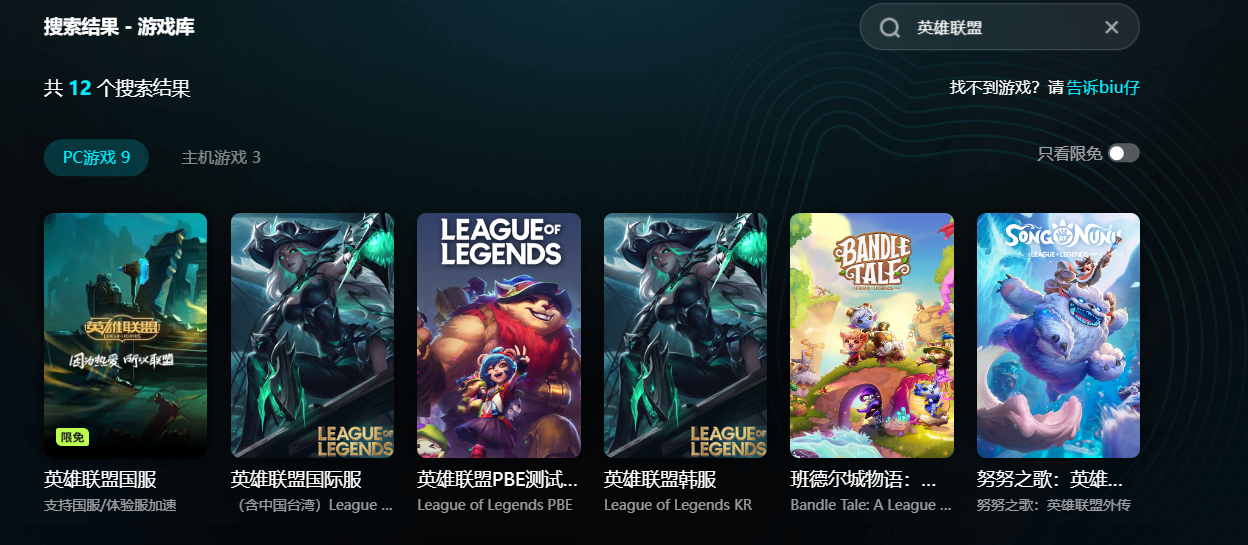Click the 英雄联盟韩服 title text
Viewport: 1248px width, 545px height.
tap(660, 479)
